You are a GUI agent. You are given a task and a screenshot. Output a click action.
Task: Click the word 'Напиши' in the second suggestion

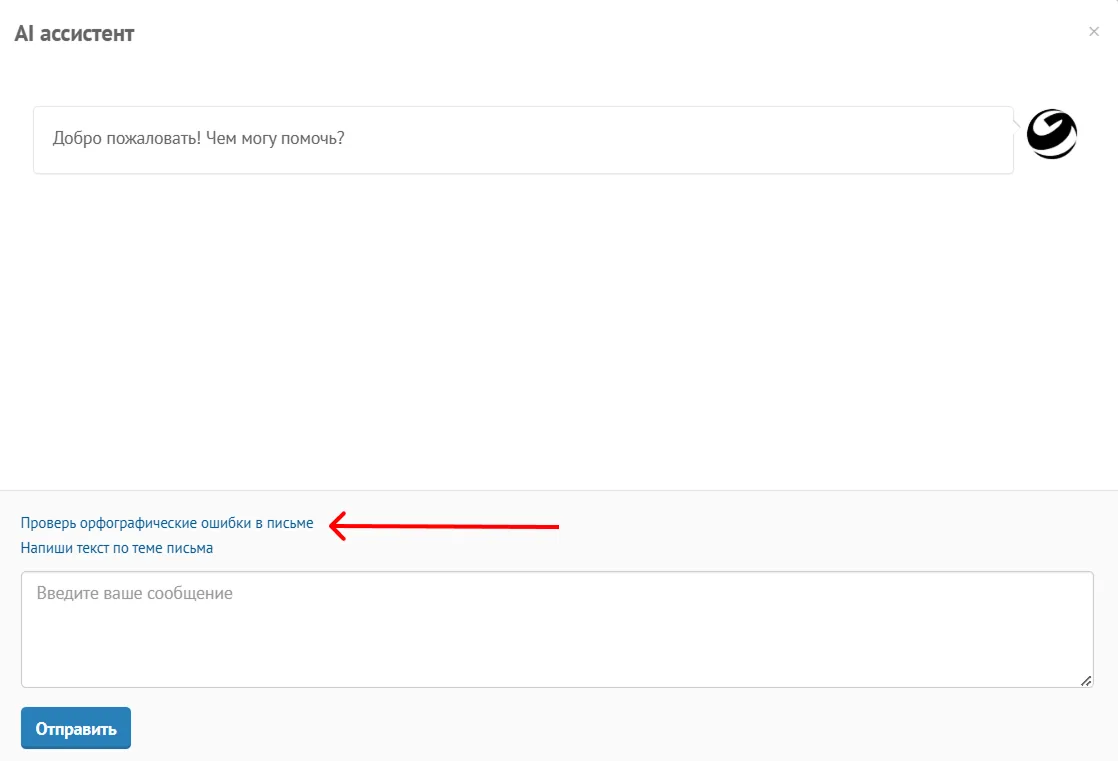(x=46, y=548)
